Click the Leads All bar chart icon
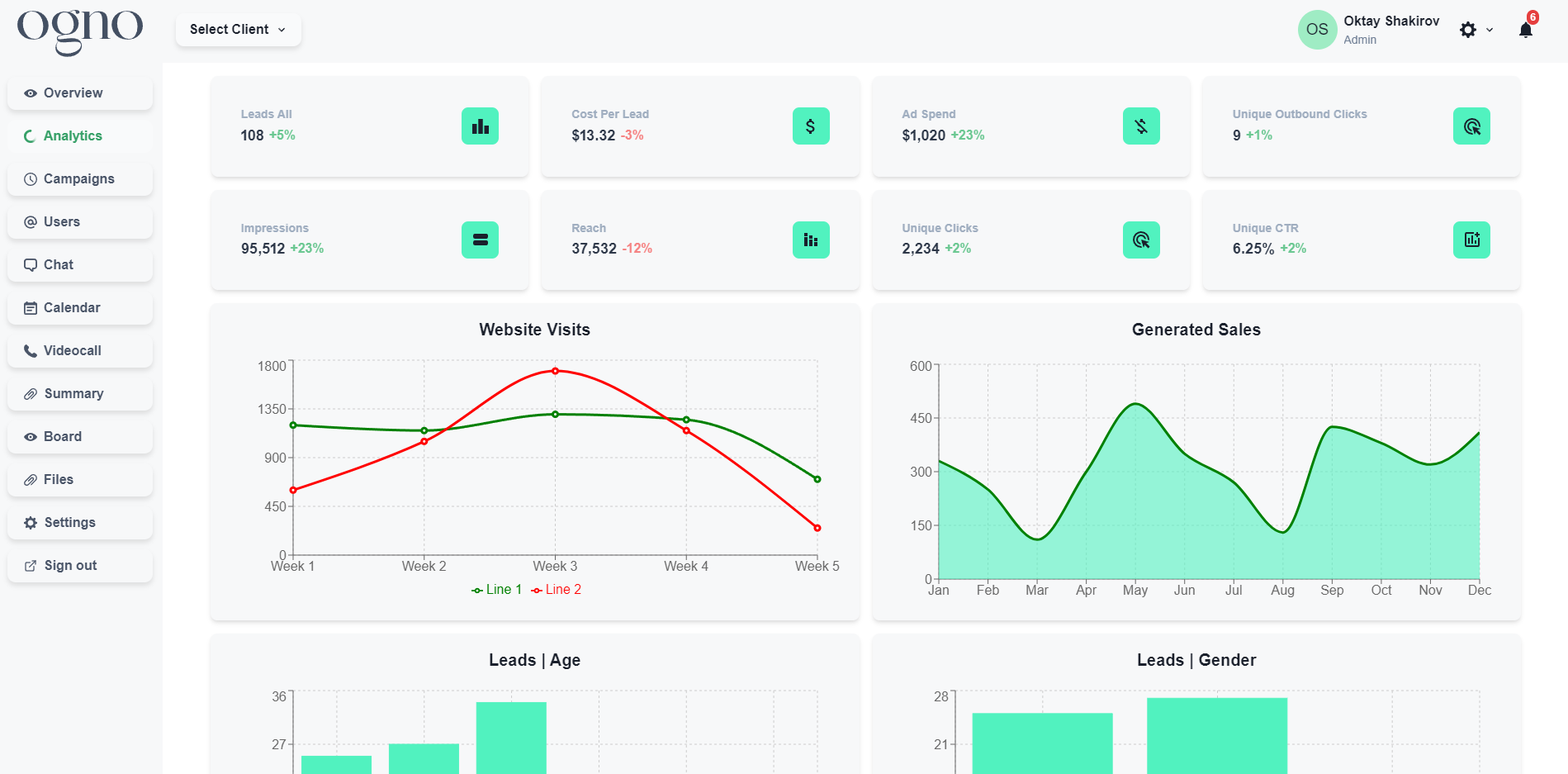Viewport: 1568px width, 774px height. [x=480, y=126]
